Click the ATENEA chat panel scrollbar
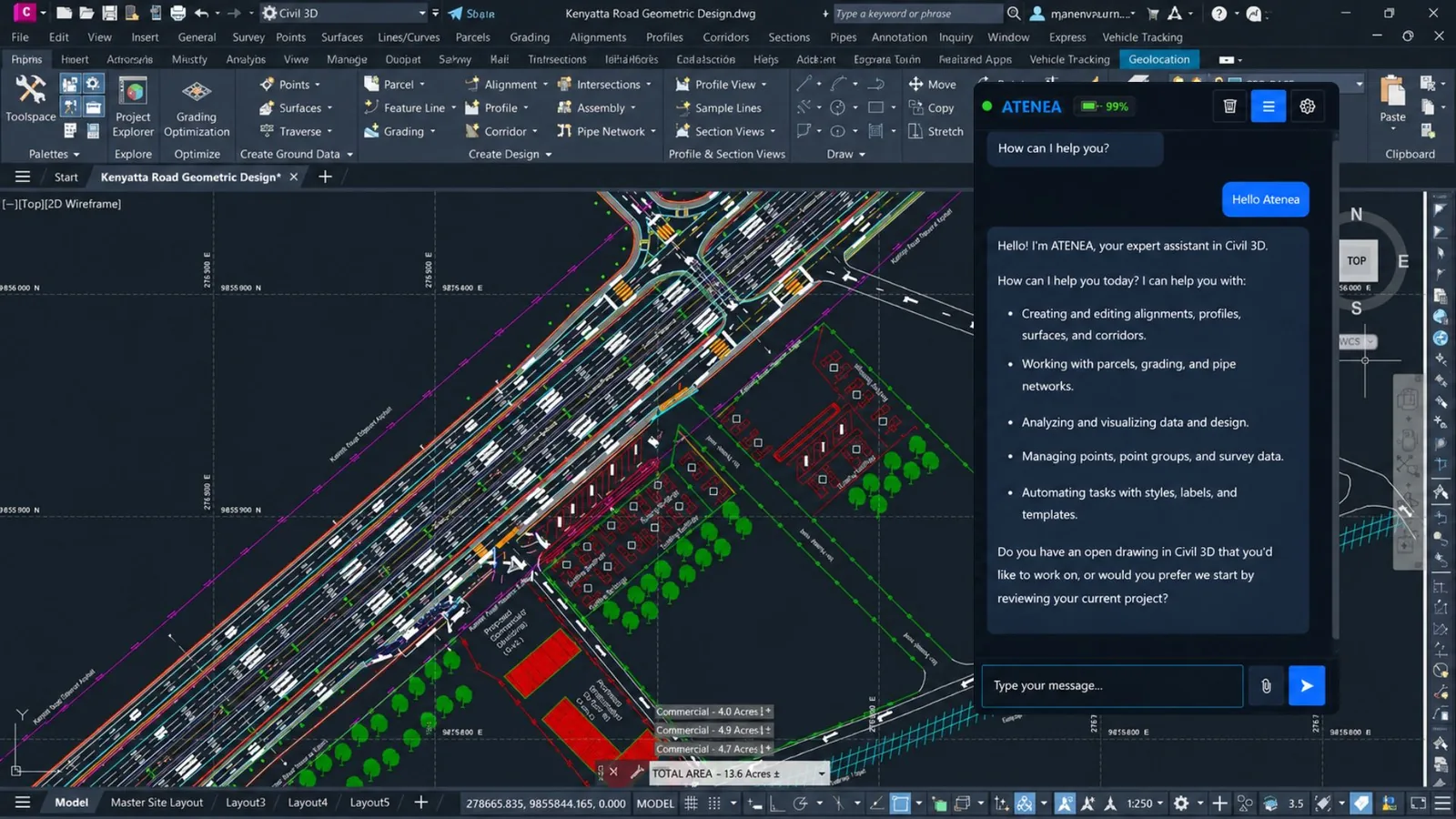Image resolution: width=1456 pixels, height=819 pixels. point(1334,387)
